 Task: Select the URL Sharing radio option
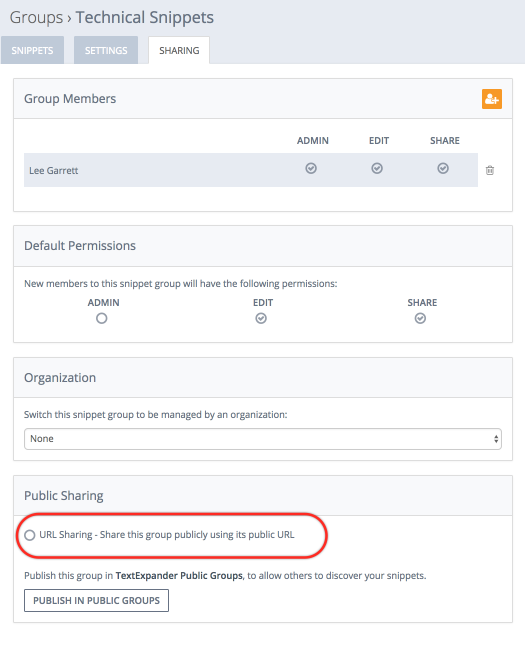(x=29, y=535)
